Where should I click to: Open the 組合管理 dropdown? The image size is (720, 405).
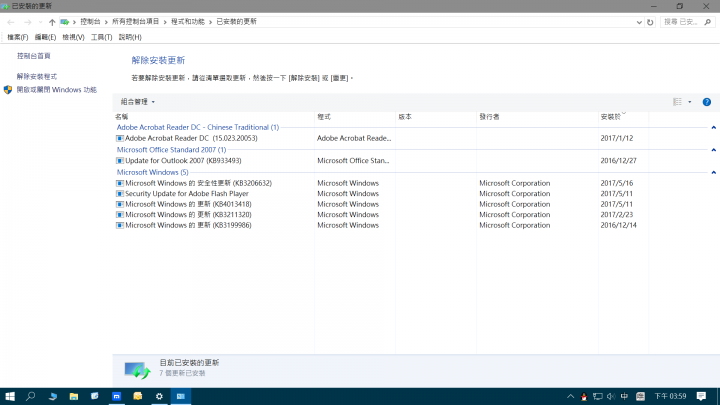[x=138, y=102]
